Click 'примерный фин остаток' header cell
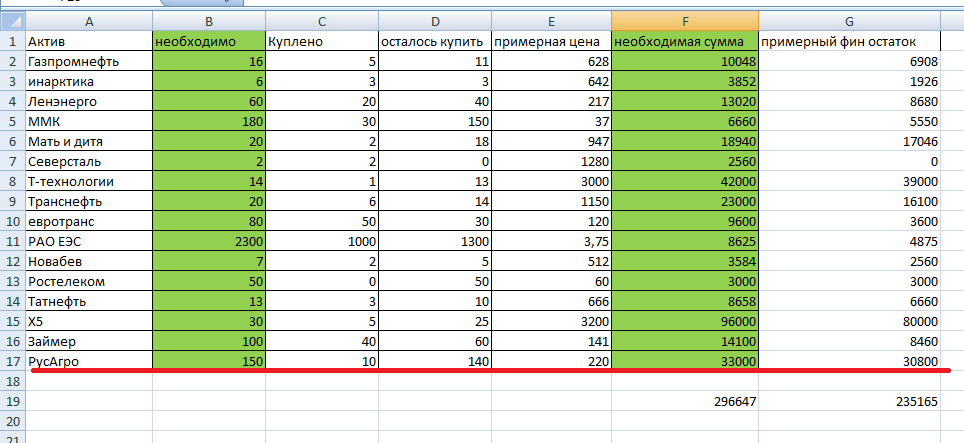The height and width of the screenshot is (443, 964). [x=850, y=41]
